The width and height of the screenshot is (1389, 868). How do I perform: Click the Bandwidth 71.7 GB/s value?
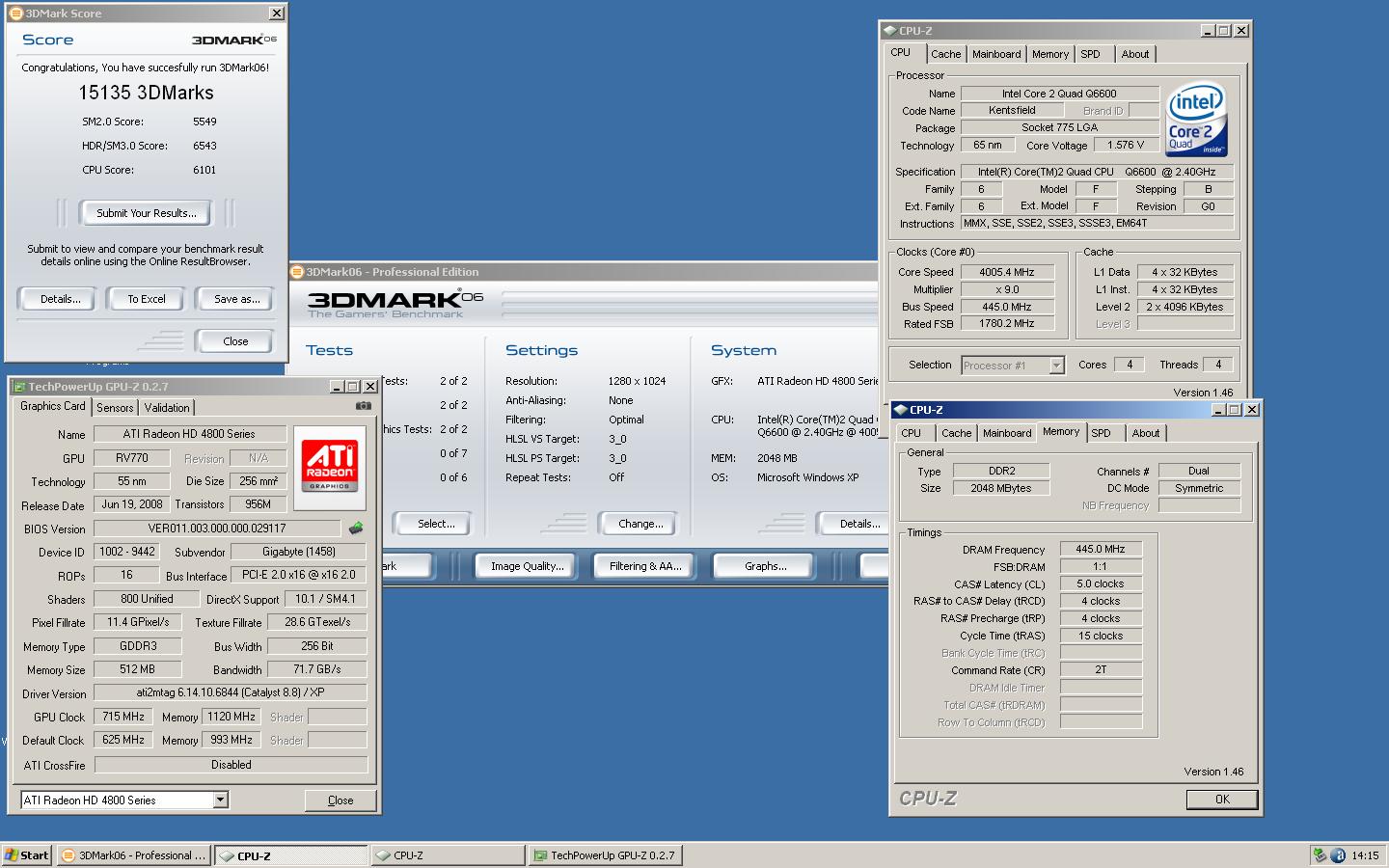click(x=316, y=669)
